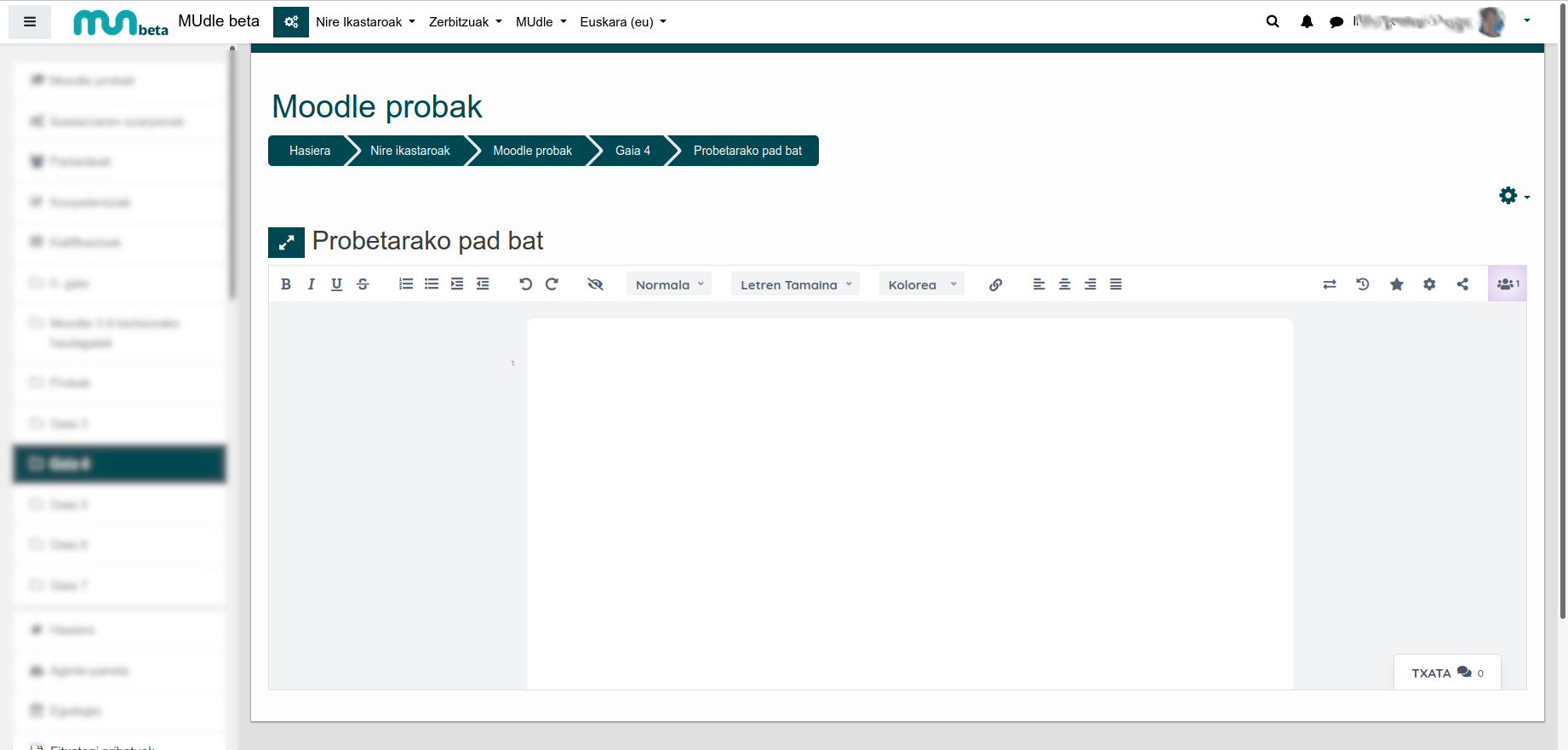The width and height of the screenshot is (1568, 750).
Task: Open the Zerbitzuak menu
Action: point(465,22)
